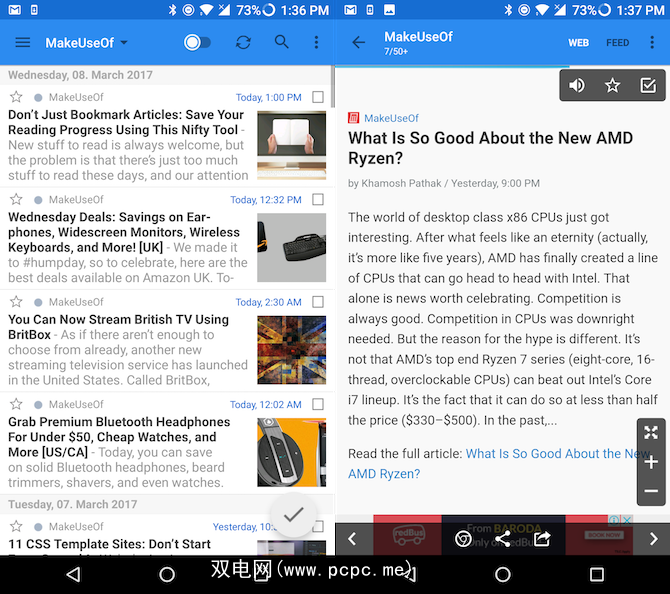670x594 pixels.
Task: Close the banner ad with X
Action: pyautogui.click(x=627, y=520)
